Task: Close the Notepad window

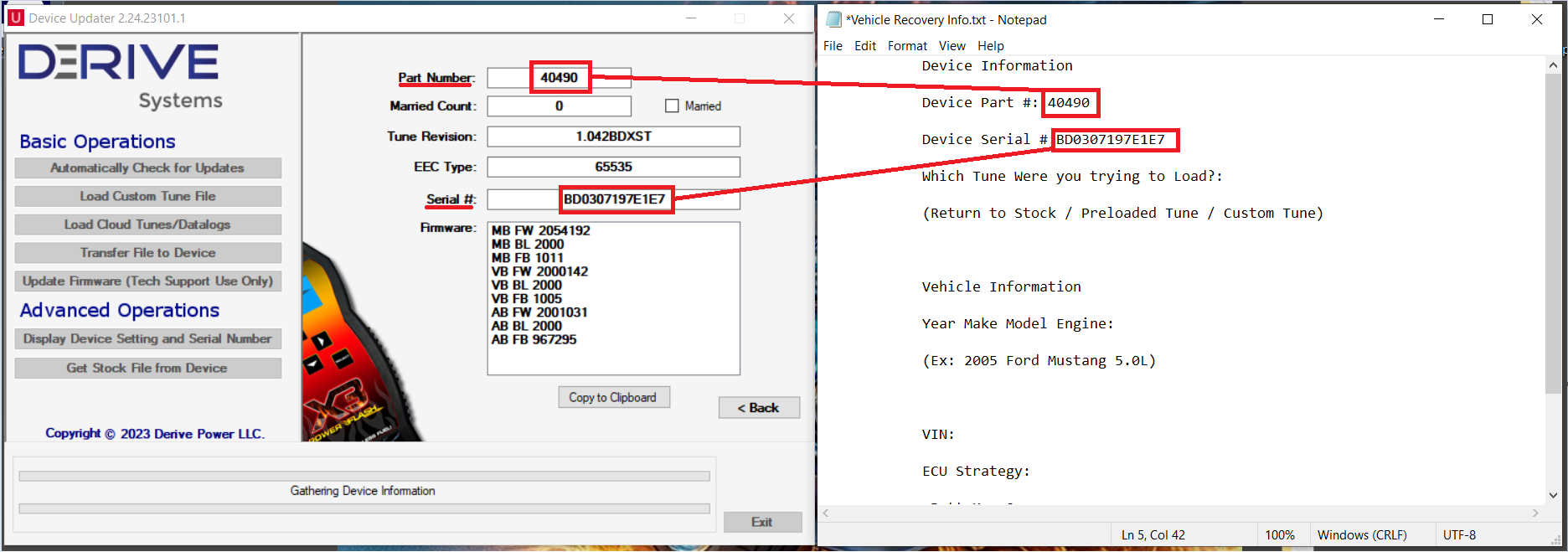Action: tap(1536, 19)
